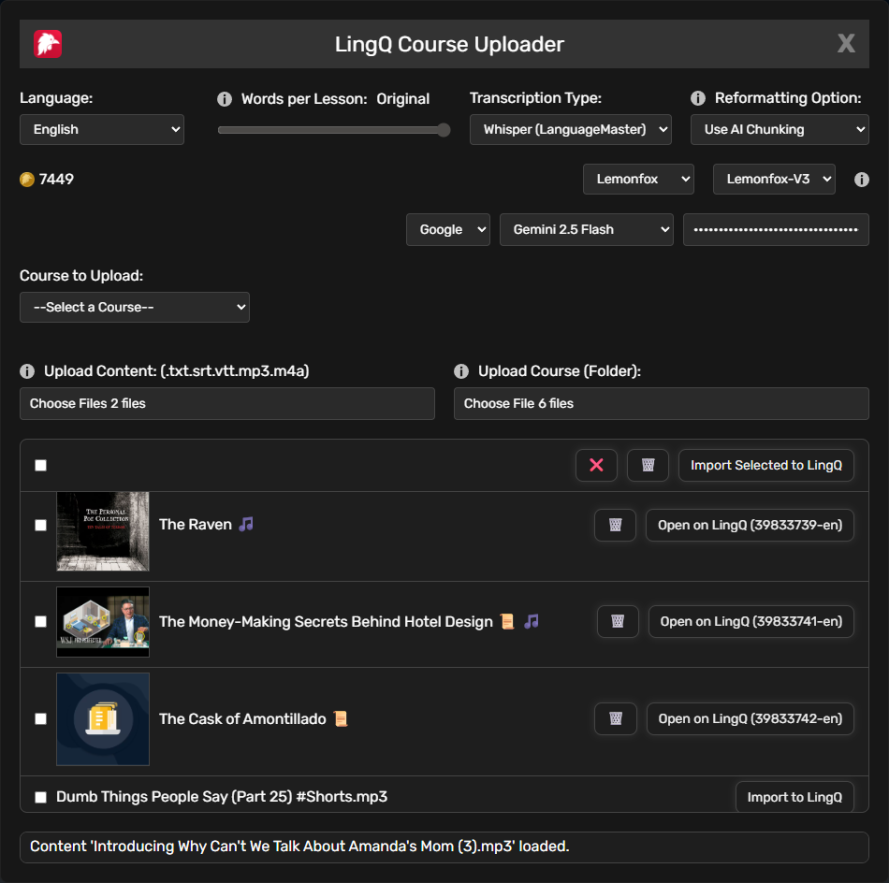The width and height of the screenshot is (889, 883).
Task: Click Import to LingQ for Dumb Things mp3
Action: 794,797
